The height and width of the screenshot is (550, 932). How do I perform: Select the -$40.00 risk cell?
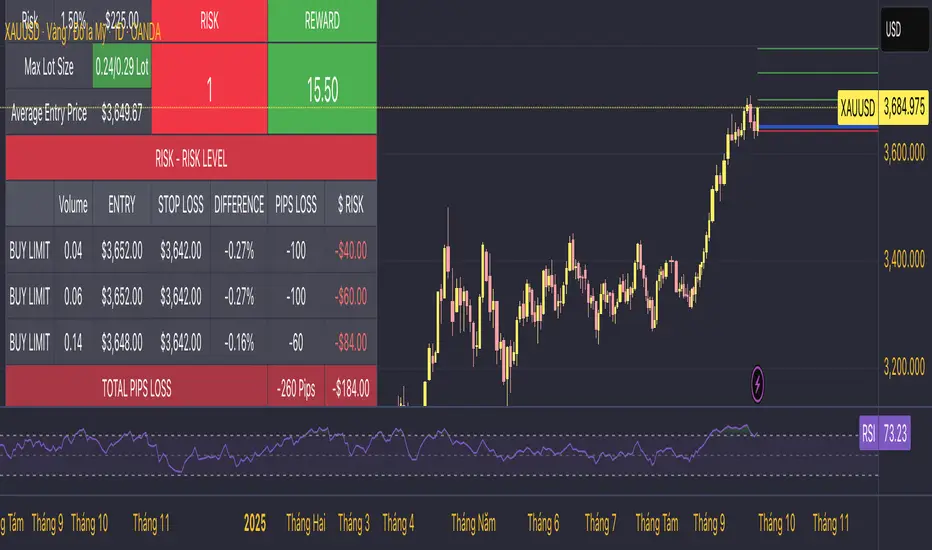351,250
